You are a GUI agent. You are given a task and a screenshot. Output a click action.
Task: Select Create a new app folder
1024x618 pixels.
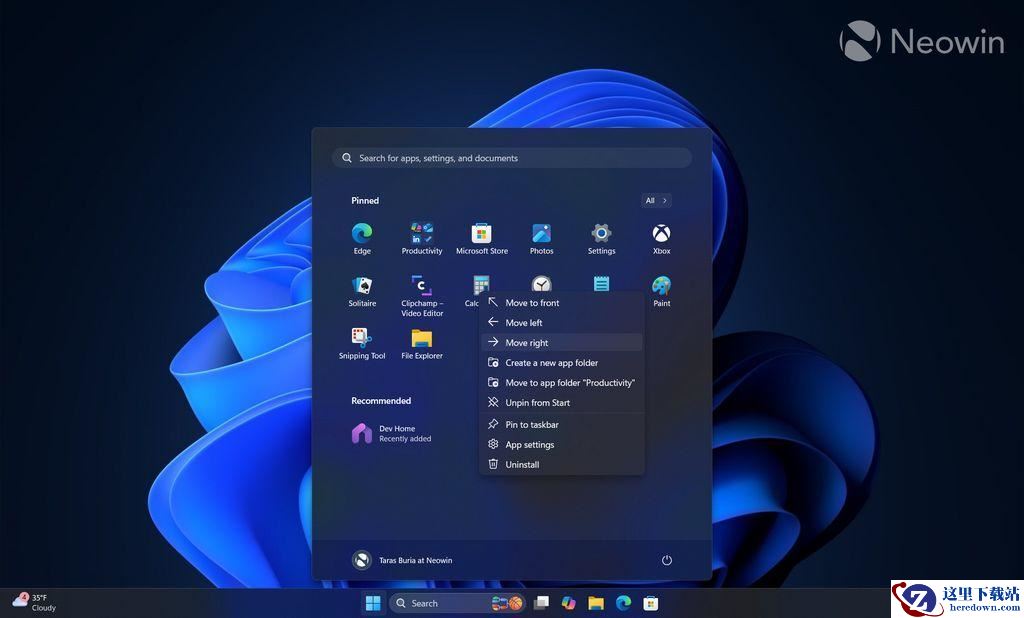[562, 363]
